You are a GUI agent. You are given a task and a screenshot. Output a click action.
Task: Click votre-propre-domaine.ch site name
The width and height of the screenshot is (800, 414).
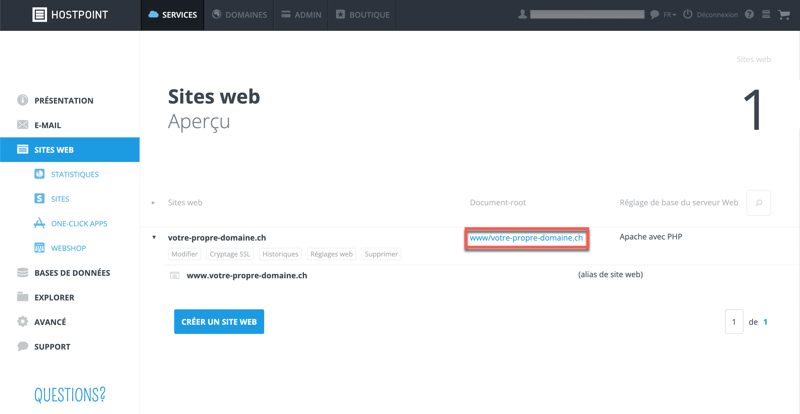[x=217, y=237]
